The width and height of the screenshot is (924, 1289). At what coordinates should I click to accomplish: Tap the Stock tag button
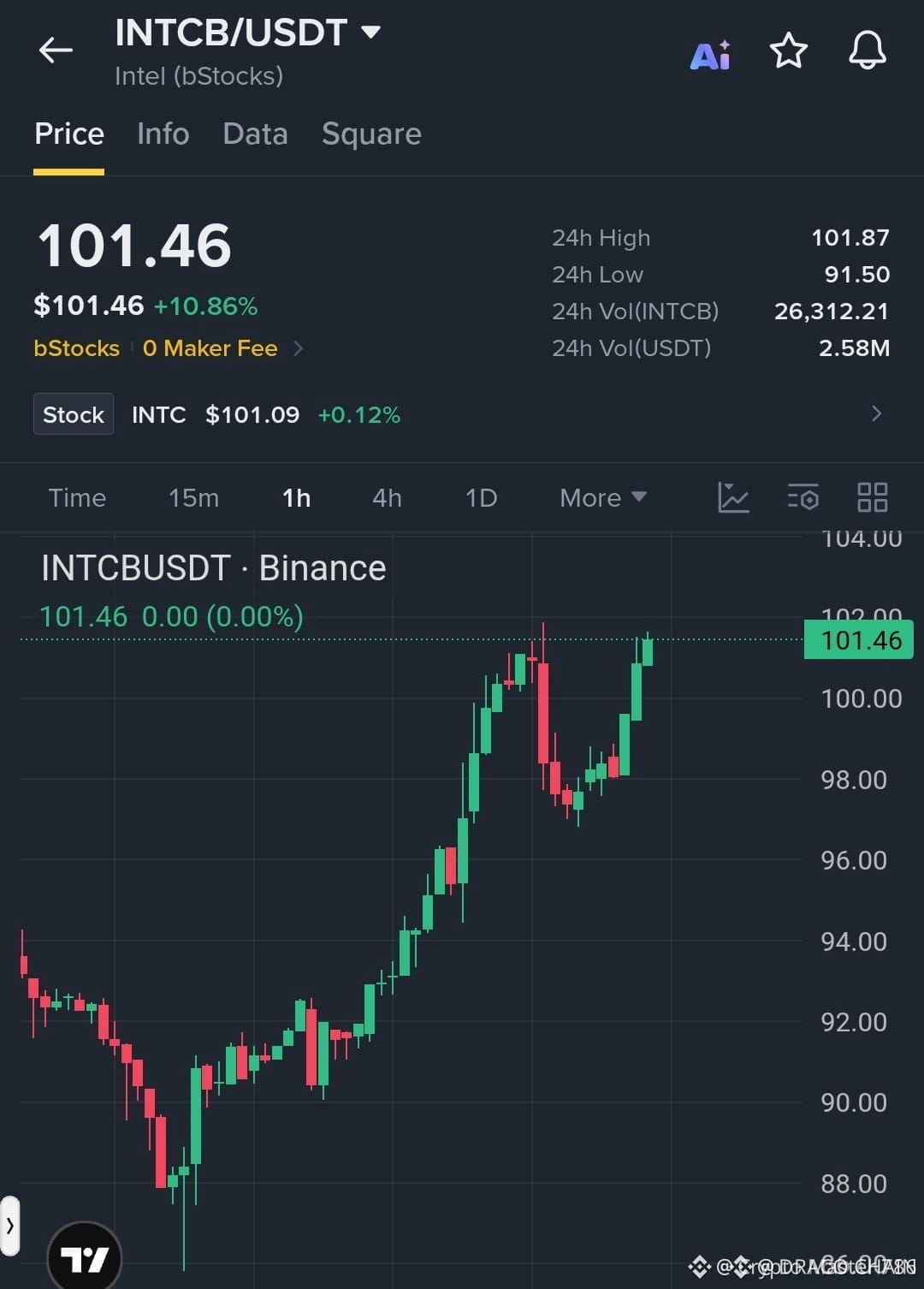(74, 414)
